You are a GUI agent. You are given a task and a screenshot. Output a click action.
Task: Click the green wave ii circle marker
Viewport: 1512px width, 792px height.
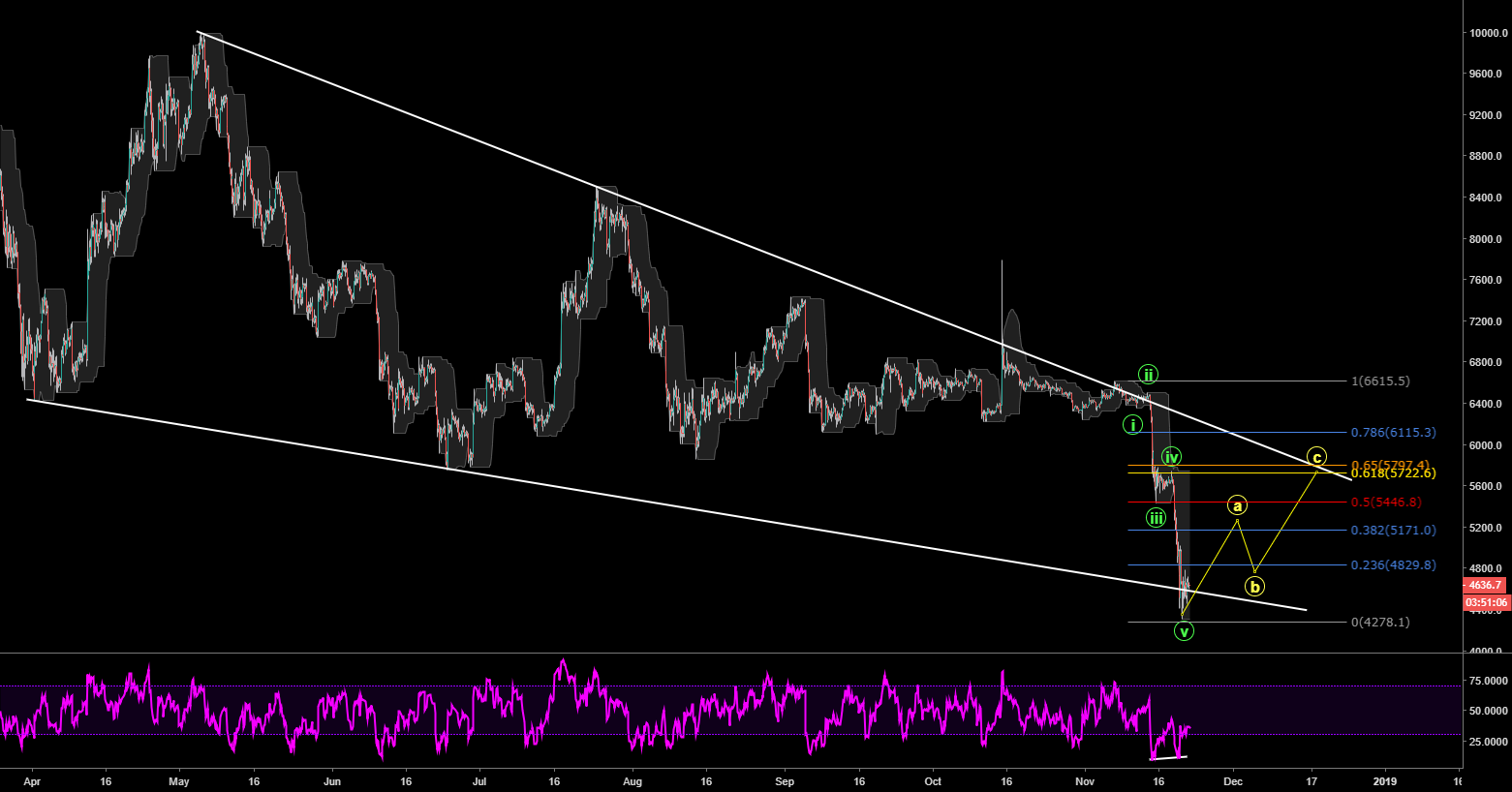click(x=1147, y=375)
